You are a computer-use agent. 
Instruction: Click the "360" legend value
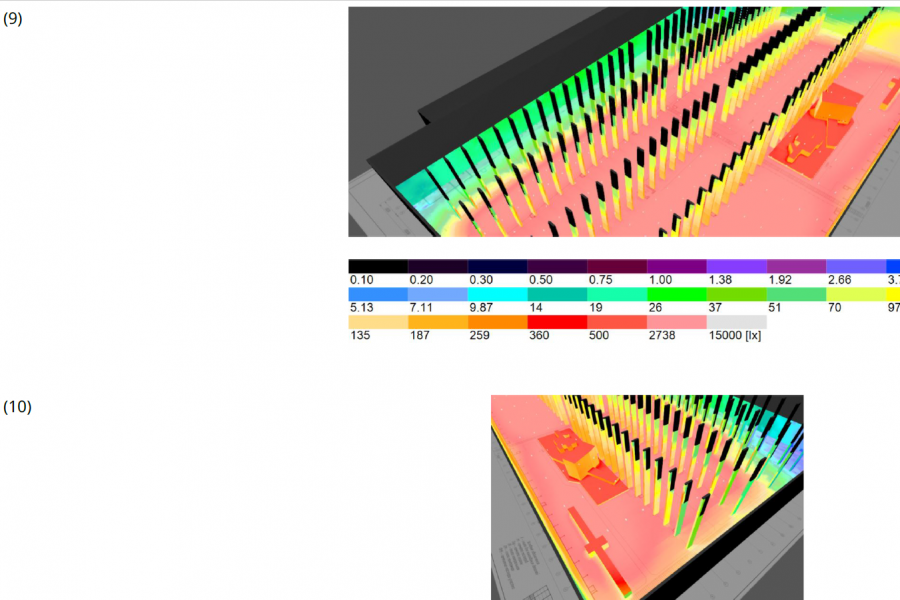(539, 335)
